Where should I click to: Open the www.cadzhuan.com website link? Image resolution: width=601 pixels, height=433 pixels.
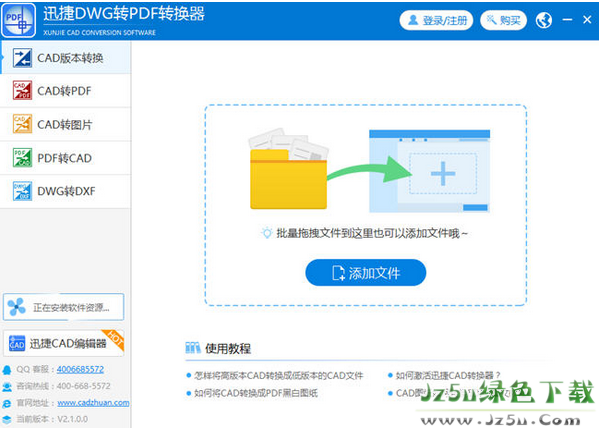pos(93,403)
